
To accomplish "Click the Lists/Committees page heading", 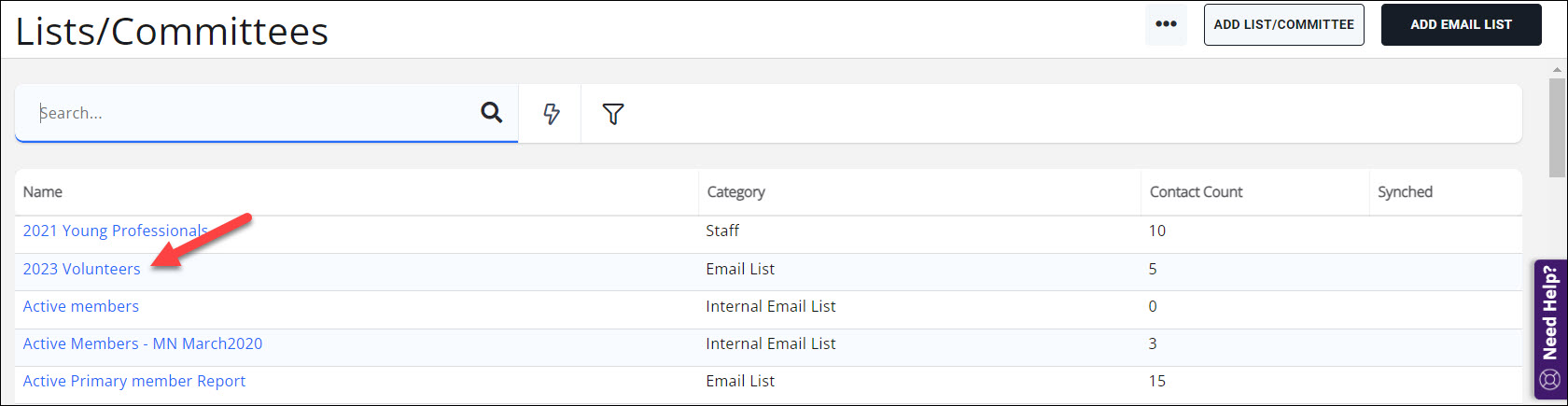I will coord(173,32).
